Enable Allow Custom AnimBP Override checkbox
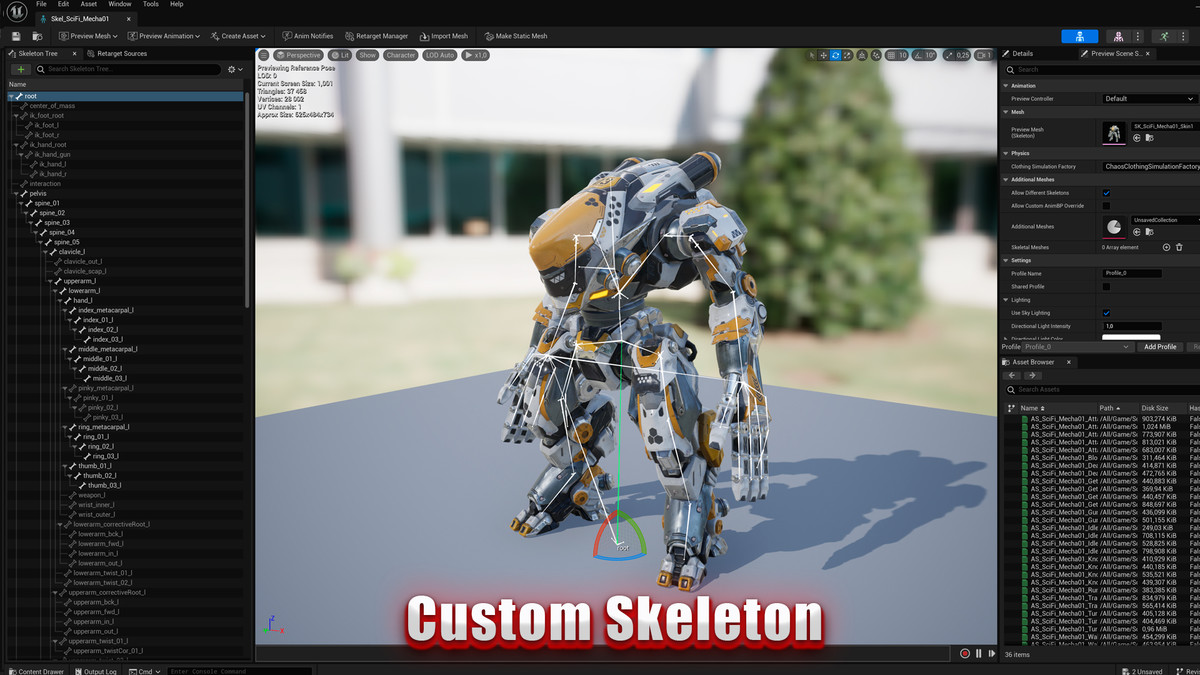1200x675 pixels. click(x=1106, y=206)
